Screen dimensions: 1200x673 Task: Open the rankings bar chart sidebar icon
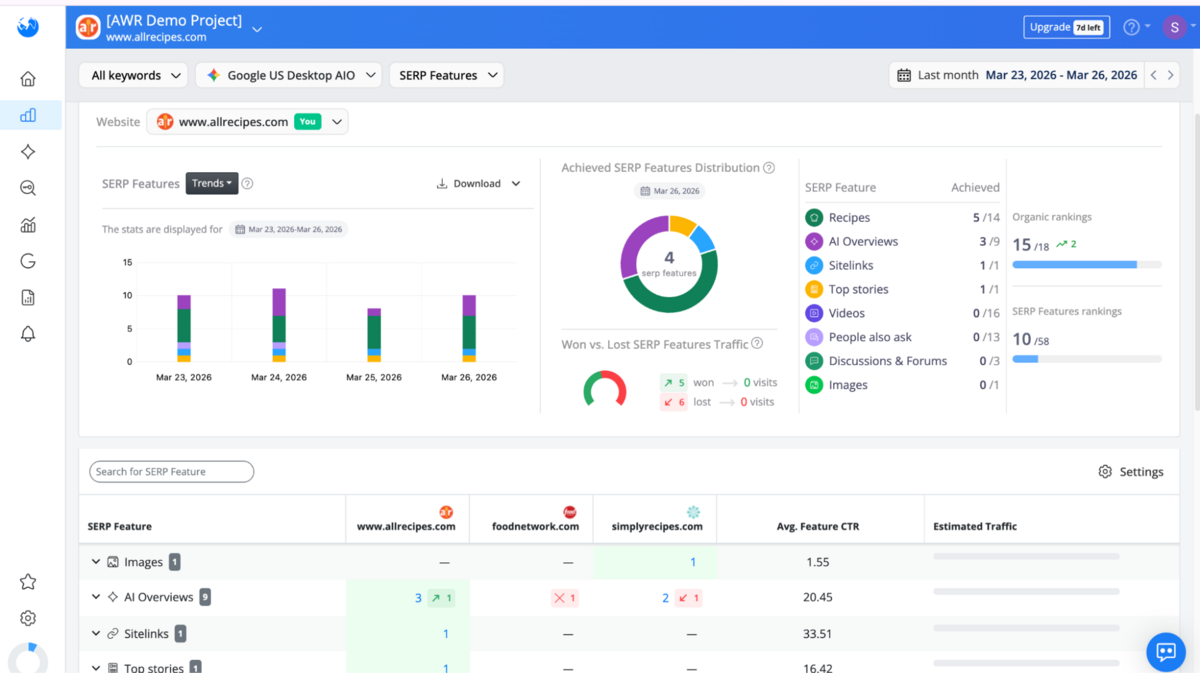[x=28, y=115]
